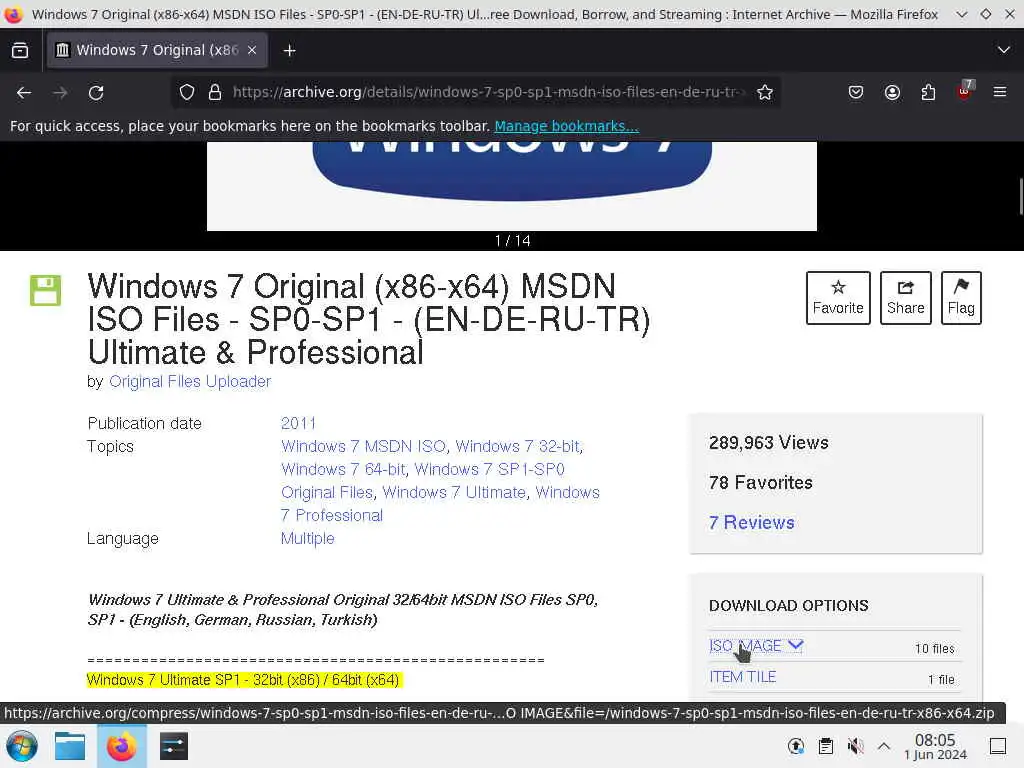This screenshot has height=768, width=1024.
Task: Add item to Favorites
Action: [x=838, y=298]
